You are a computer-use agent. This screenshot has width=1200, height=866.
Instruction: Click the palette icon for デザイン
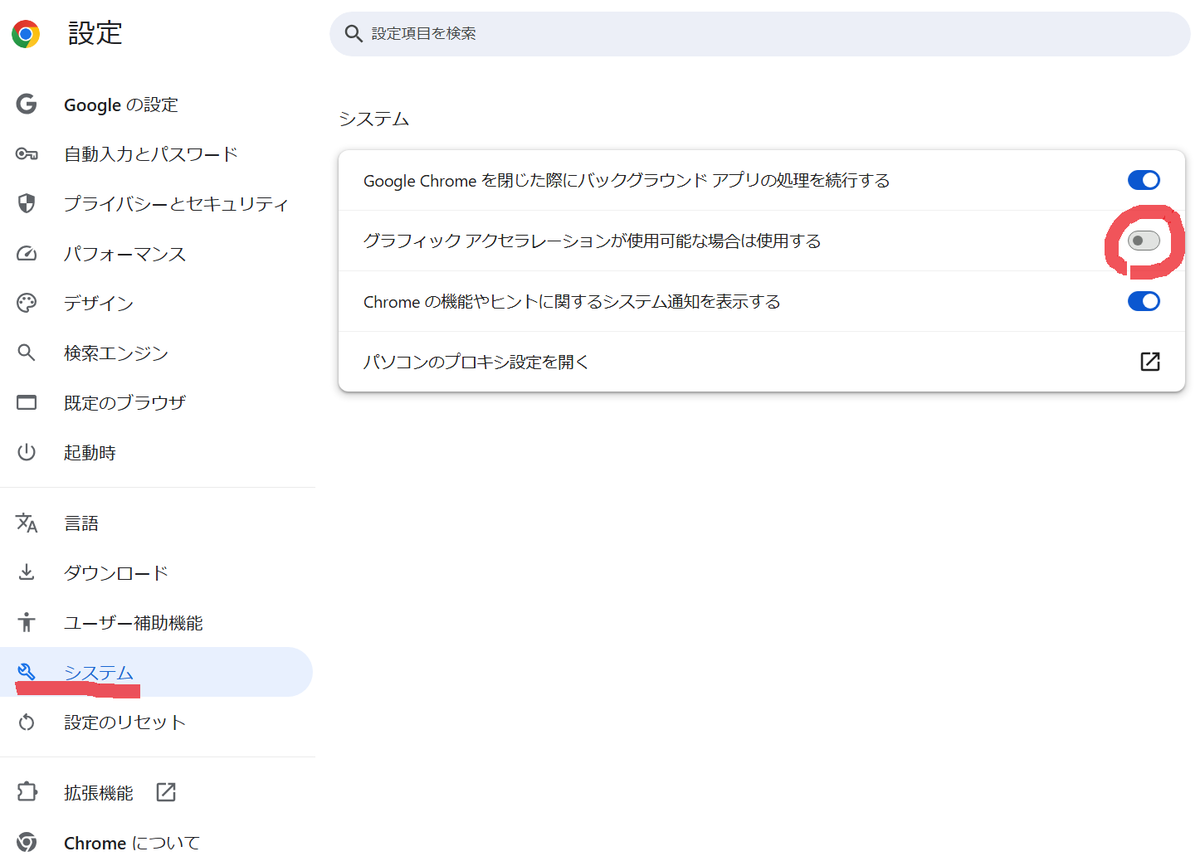(x=26, y=303)
